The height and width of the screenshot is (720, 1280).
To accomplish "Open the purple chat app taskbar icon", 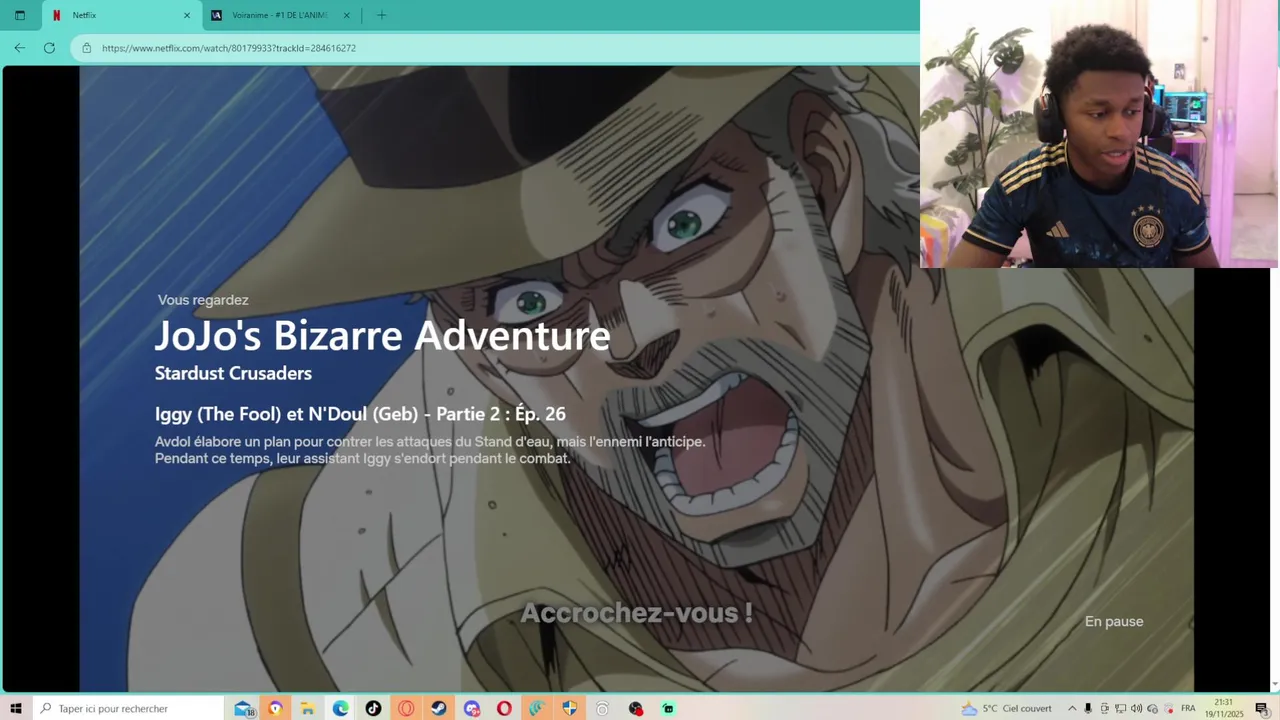I will tap(472, 708).
